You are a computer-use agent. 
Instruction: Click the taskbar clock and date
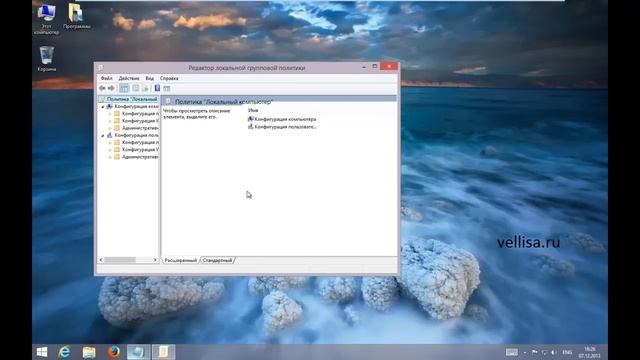tap(590, 352)
